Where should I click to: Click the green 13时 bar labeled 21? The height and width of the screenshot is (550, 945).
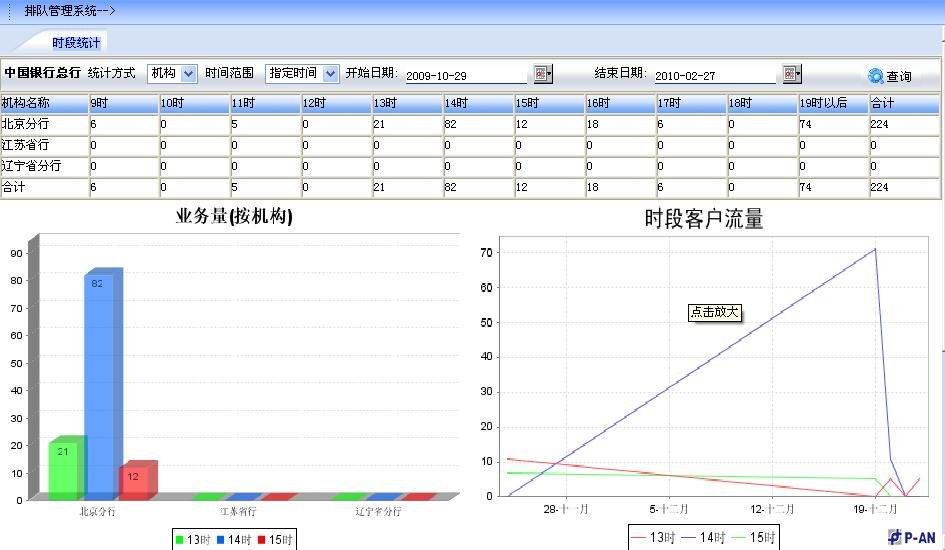63,468
